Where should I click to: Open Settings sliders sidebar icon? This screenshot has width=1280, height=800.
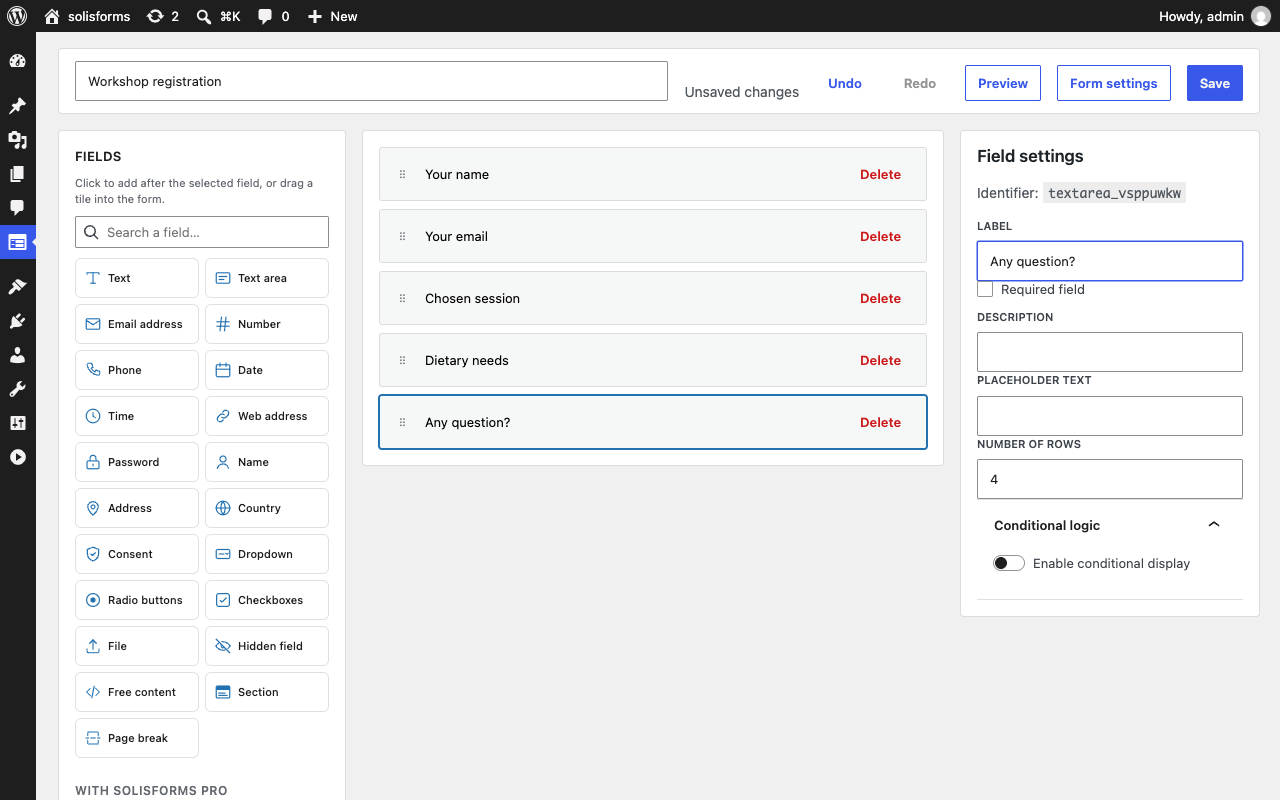click(x=17, y=423)
